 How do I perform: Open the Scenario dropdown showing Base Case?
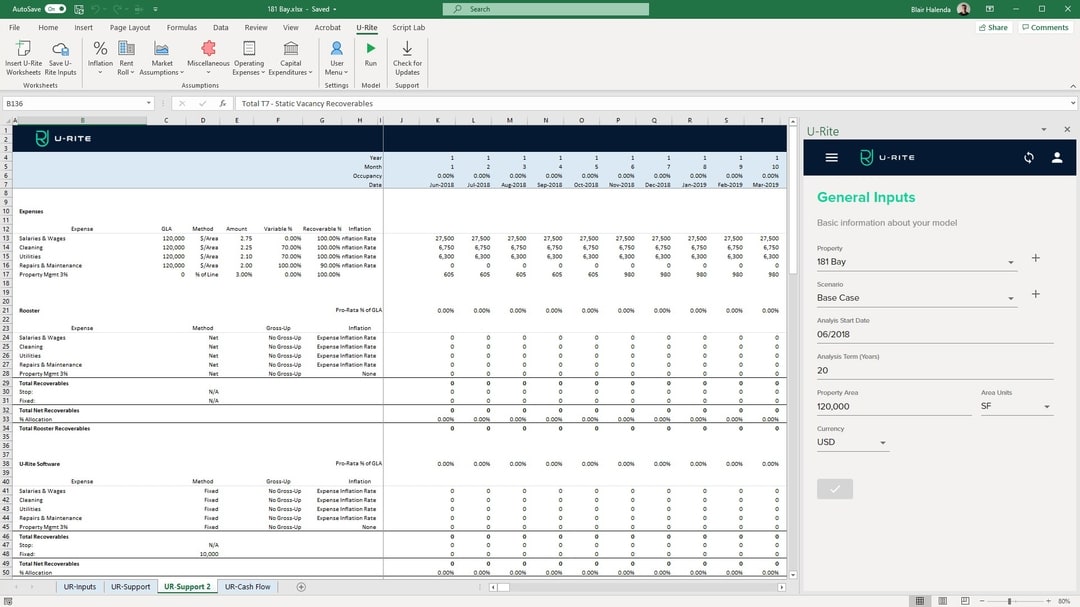click(x=1010, y=297)
